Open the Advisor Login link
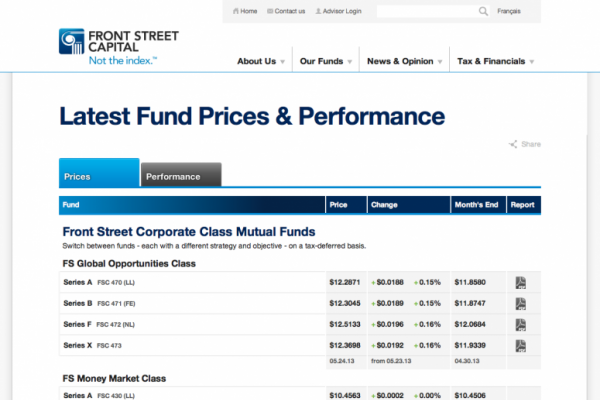Viewport: 600px width, 400px height. pos(339,11)
